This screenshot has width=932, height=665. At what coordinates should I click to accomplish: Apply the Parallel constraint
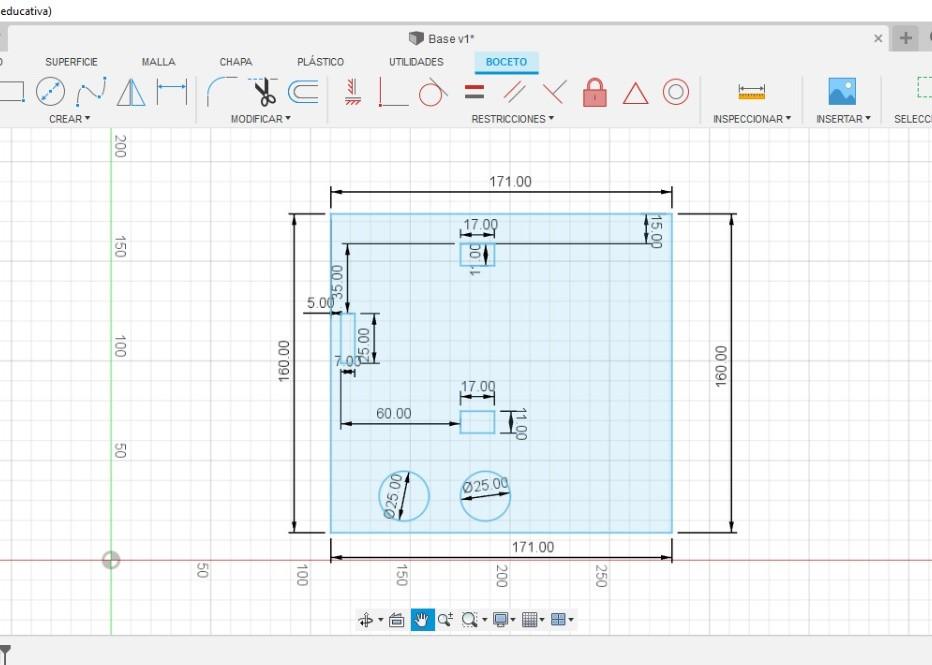[x=515, y=92]
